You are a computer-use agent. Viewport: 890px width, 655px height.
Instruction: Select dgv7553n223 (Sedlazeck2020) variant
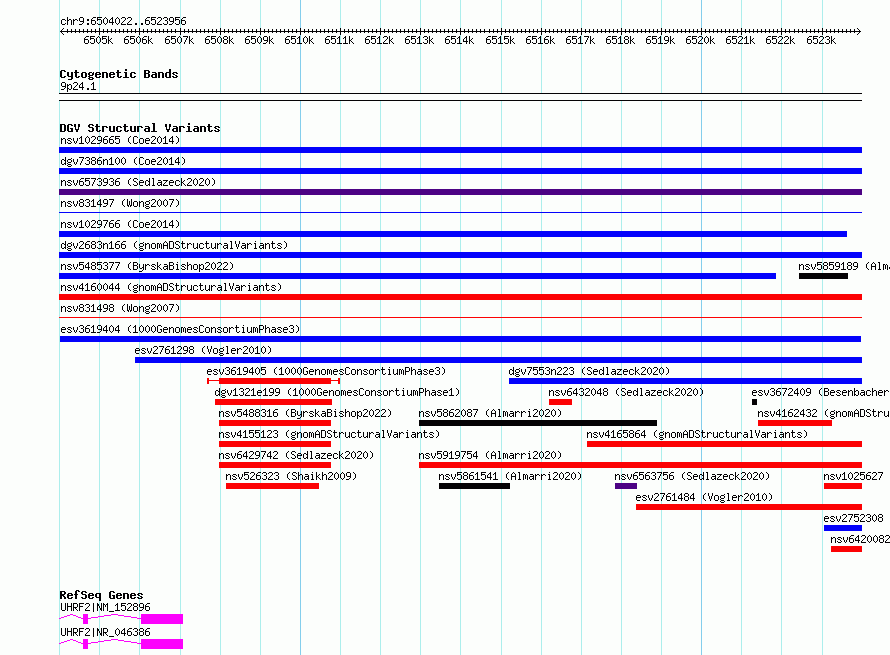click(x=685, y=381)
